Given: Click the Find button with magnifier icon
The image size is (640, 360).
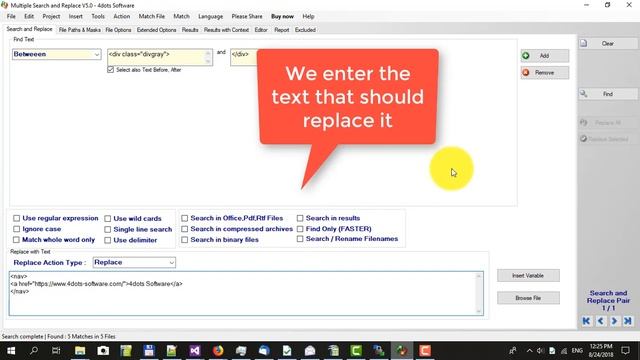Looking at the screenshot, I should (608, 94).
